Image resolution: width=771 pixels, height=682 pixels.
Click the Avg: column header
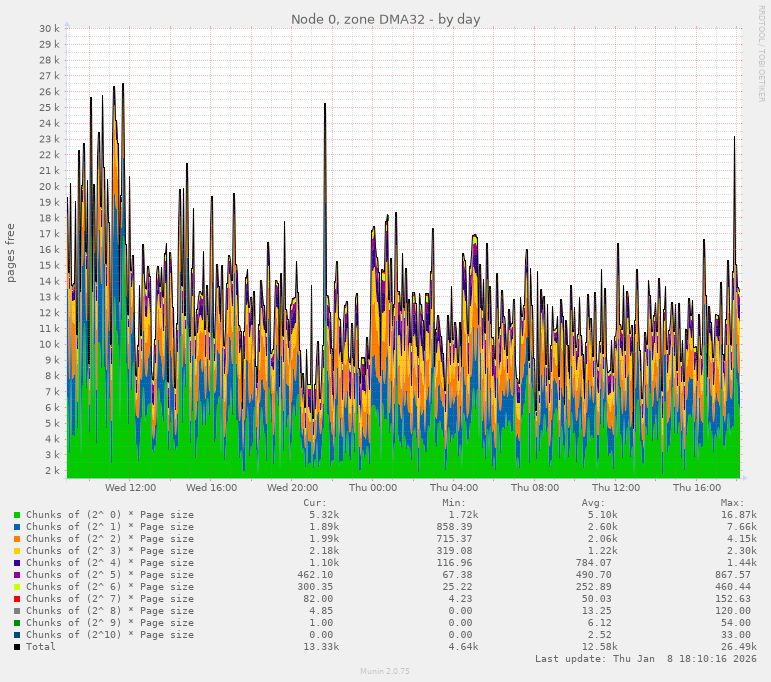593,503
